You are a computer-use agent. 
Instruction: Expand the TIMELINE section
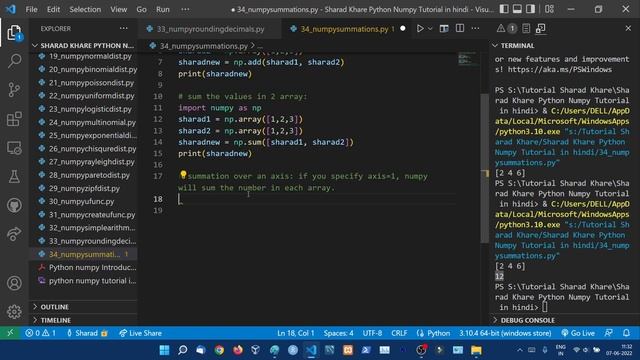point(84,320)
